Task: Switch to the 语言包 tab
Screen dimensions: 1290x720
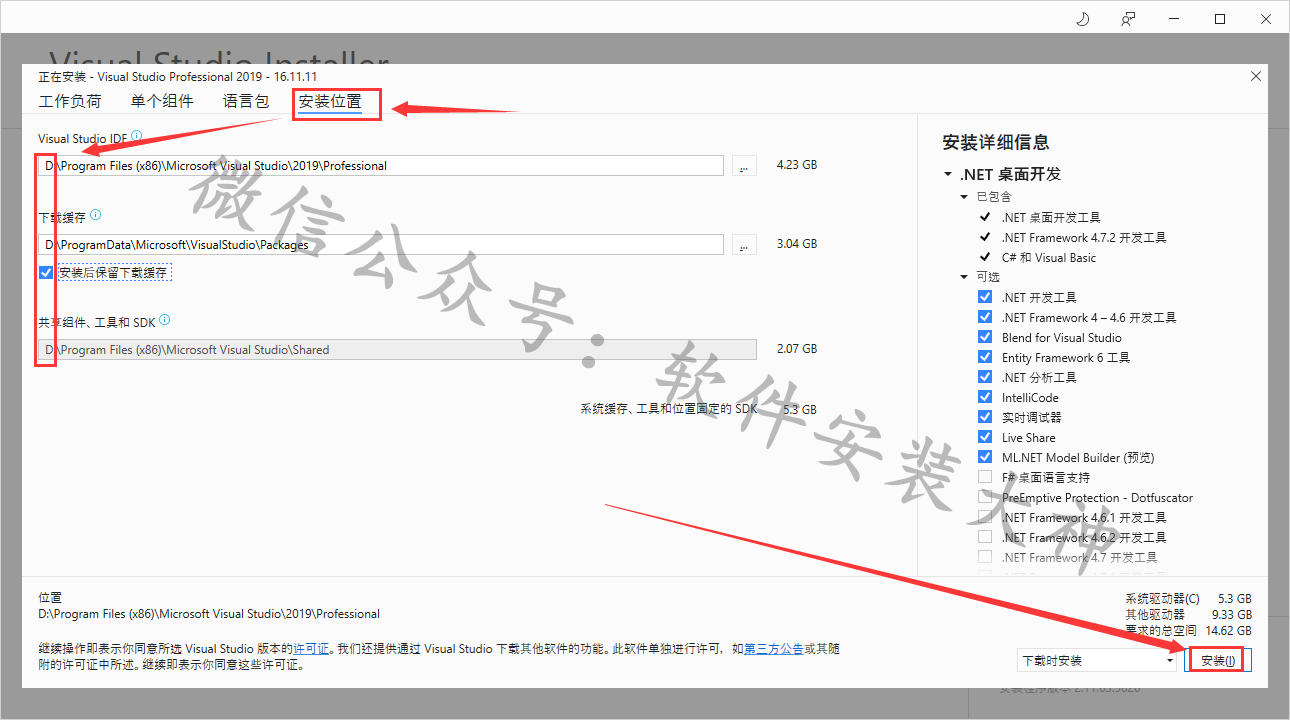Action: pyautogui.click(x=246, y=101)
